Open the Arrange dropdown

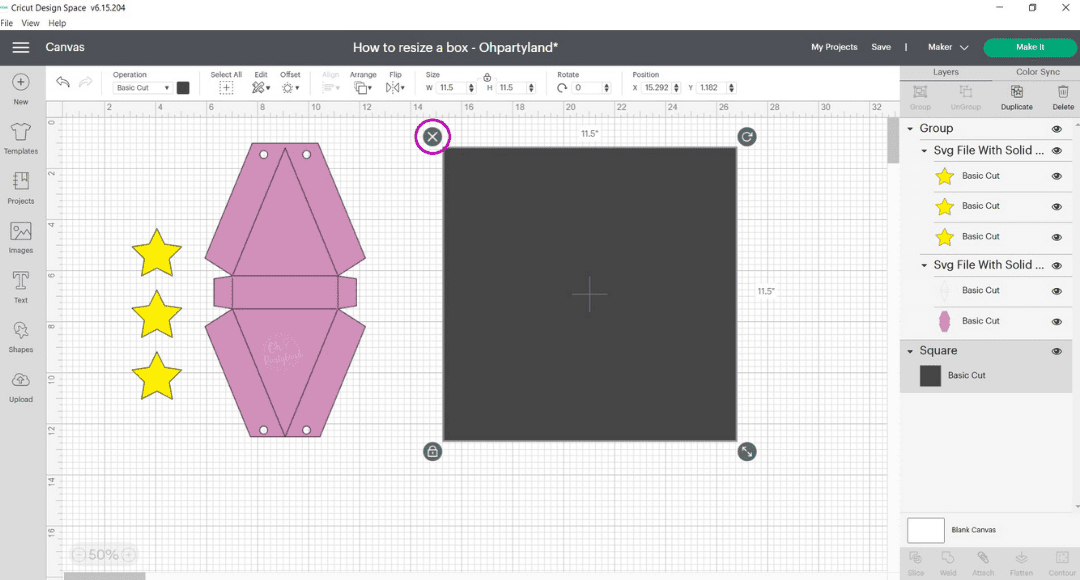coord(362,87)
